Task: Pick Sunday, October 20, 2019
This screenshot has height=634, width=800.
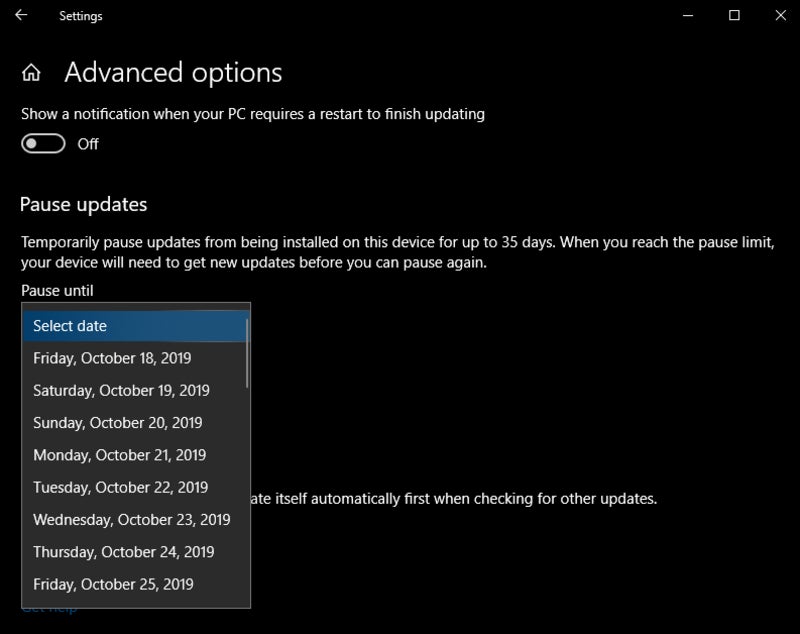Action: point(135,422)
